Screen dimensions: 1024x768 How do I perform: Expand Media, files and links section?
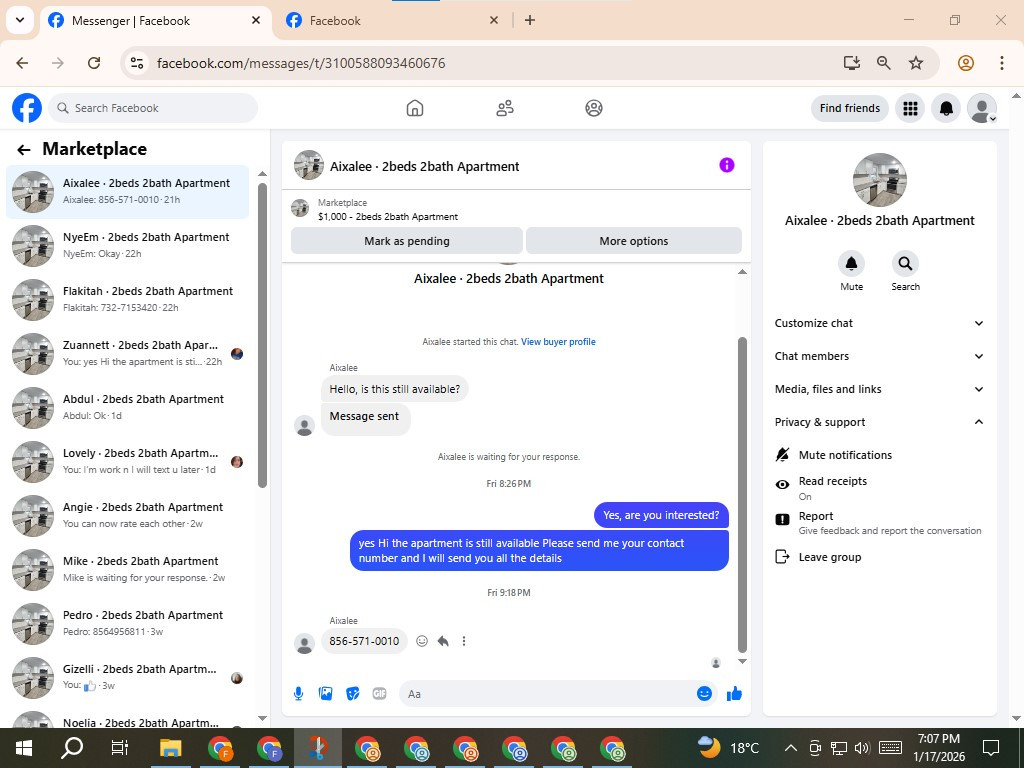878,389
